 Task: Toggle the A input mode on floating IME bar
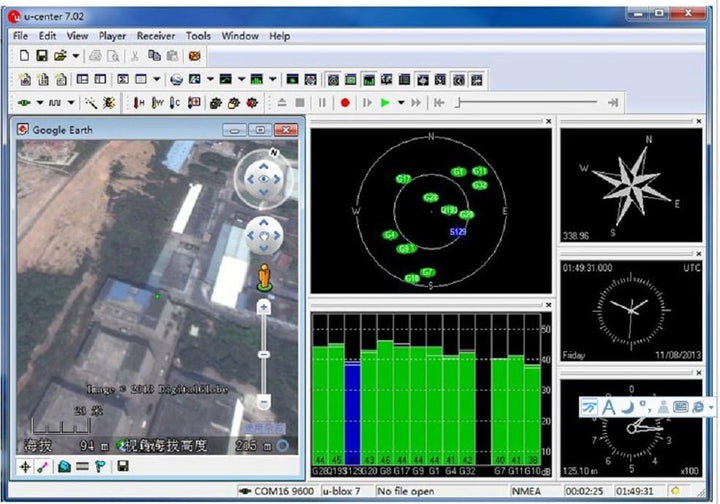pyautogui.click(x=608, y=407)
